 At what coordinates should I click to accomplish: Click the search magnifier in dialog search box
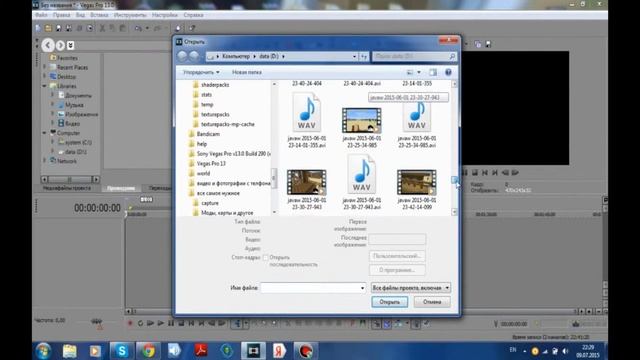[x=452, y=56]
